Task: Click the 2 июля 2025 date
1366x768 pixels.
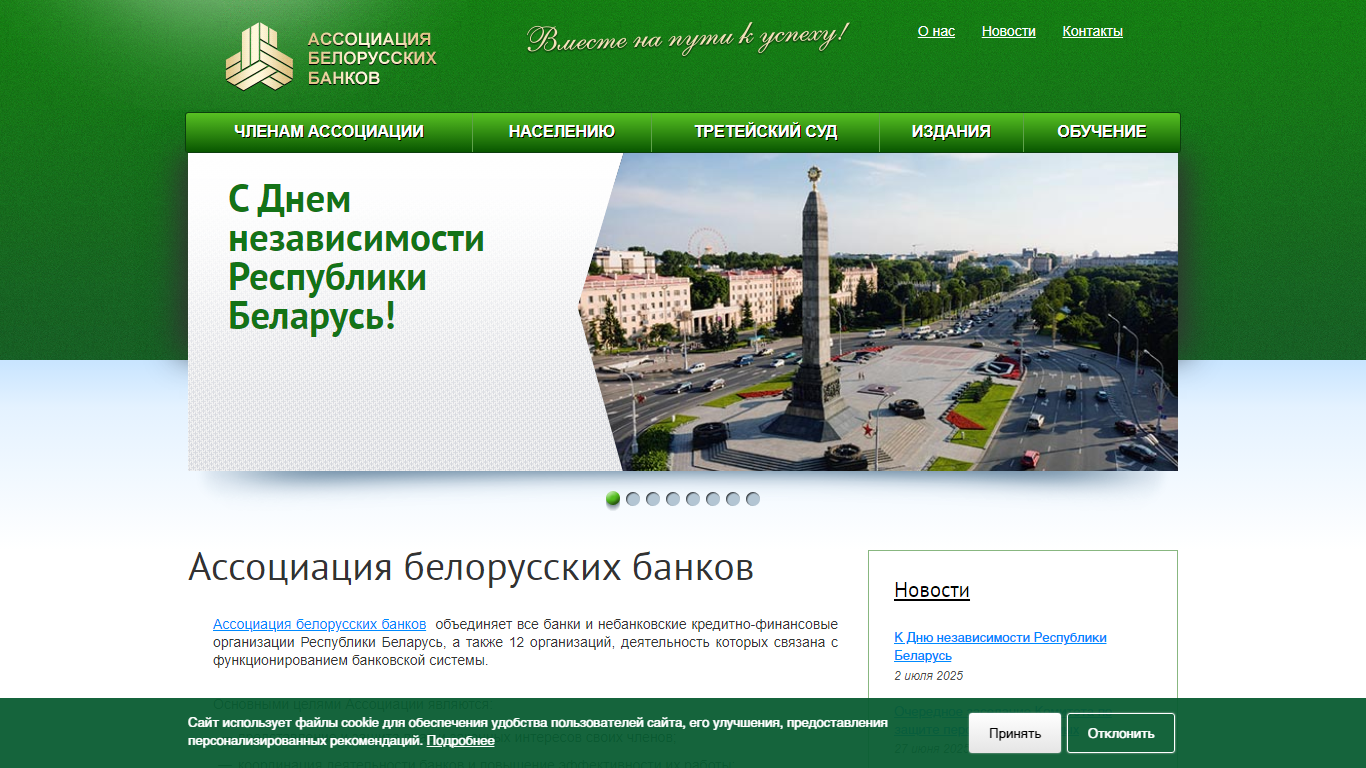Action: (x=929, y=676)
